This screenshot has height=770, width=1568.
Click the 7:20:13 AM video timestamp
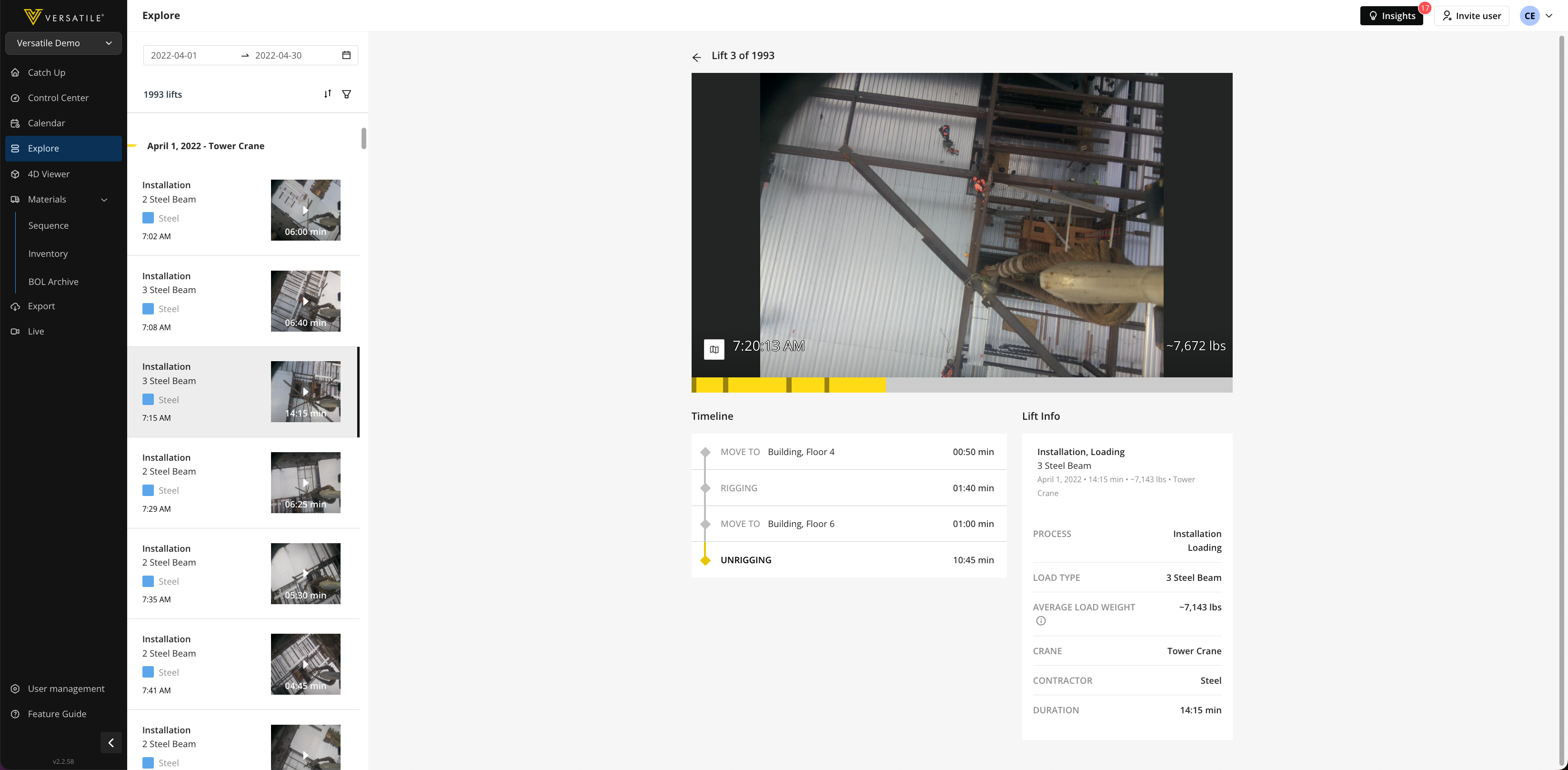pos(769,346)
